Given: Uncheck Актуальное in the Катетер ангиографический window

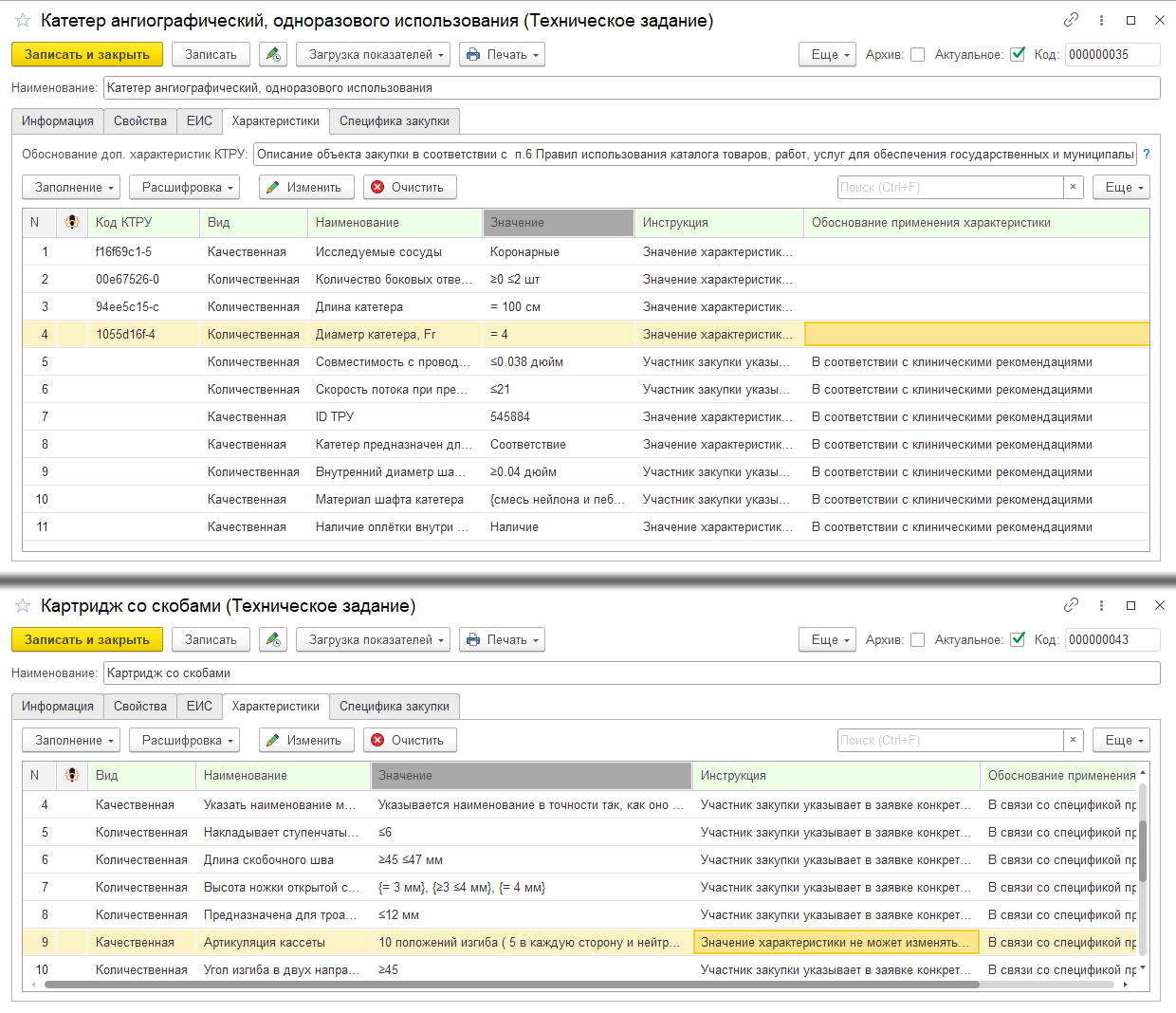Looking at the screenshot, I should (1018, 55).
